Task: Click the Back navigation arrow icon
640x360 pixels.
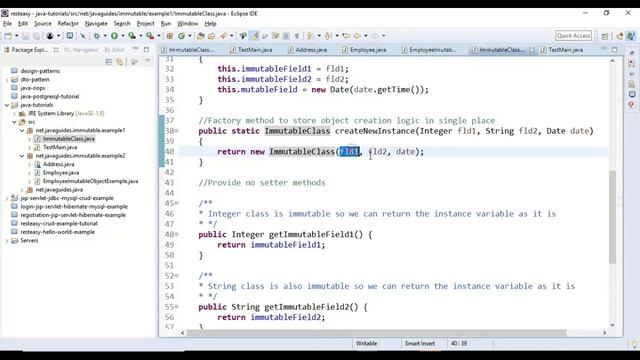Action: 357,36
